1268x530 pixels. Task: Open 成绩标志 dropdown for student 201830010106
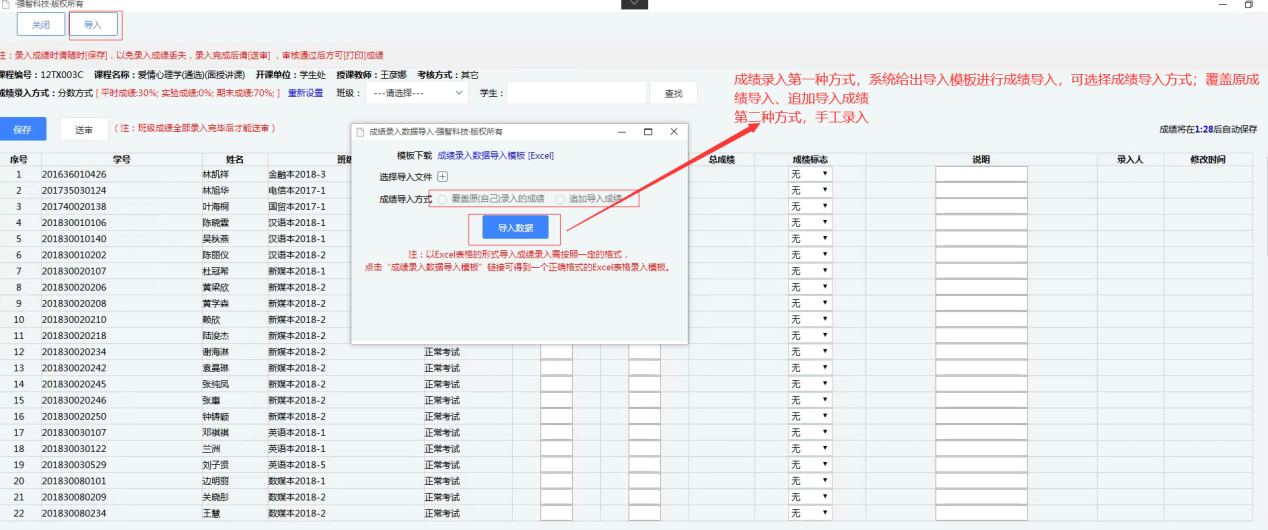pos(810,222)
